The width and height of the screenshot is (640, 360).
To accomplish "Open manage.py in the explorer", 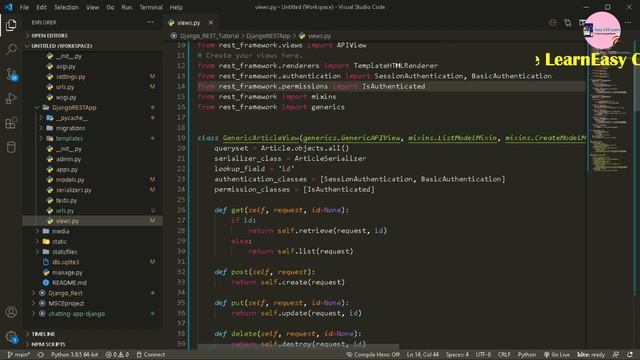I will coord(67,272).
